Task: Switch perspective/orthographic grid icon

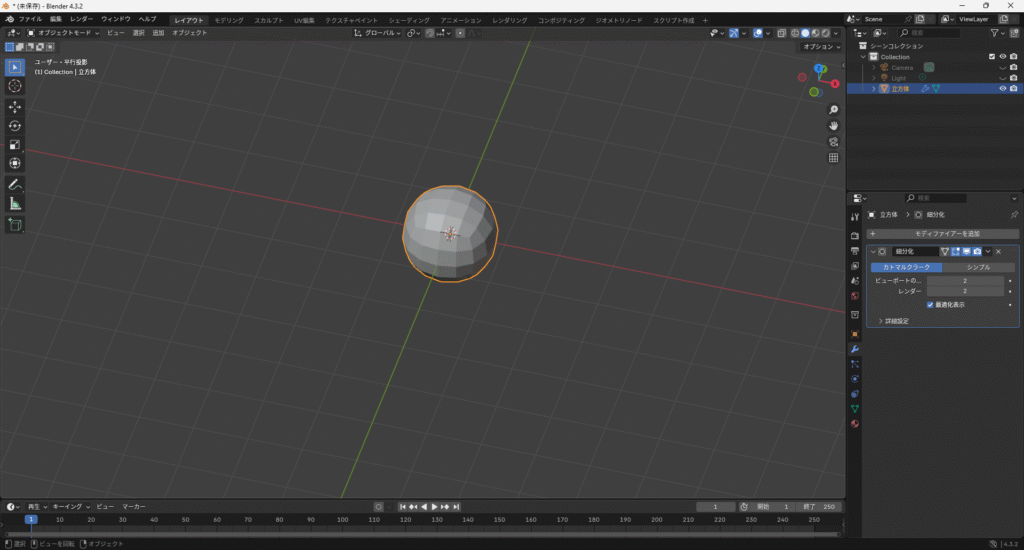Action: tap(833, 157)
